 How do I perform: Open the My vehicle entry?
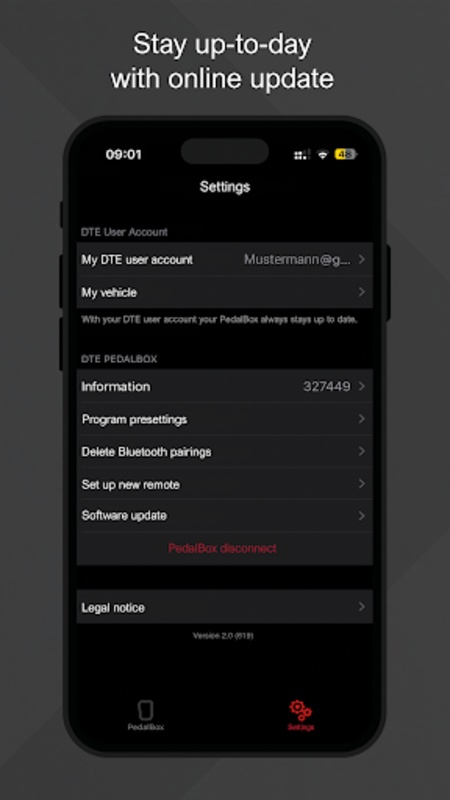[x=224, y=292]
